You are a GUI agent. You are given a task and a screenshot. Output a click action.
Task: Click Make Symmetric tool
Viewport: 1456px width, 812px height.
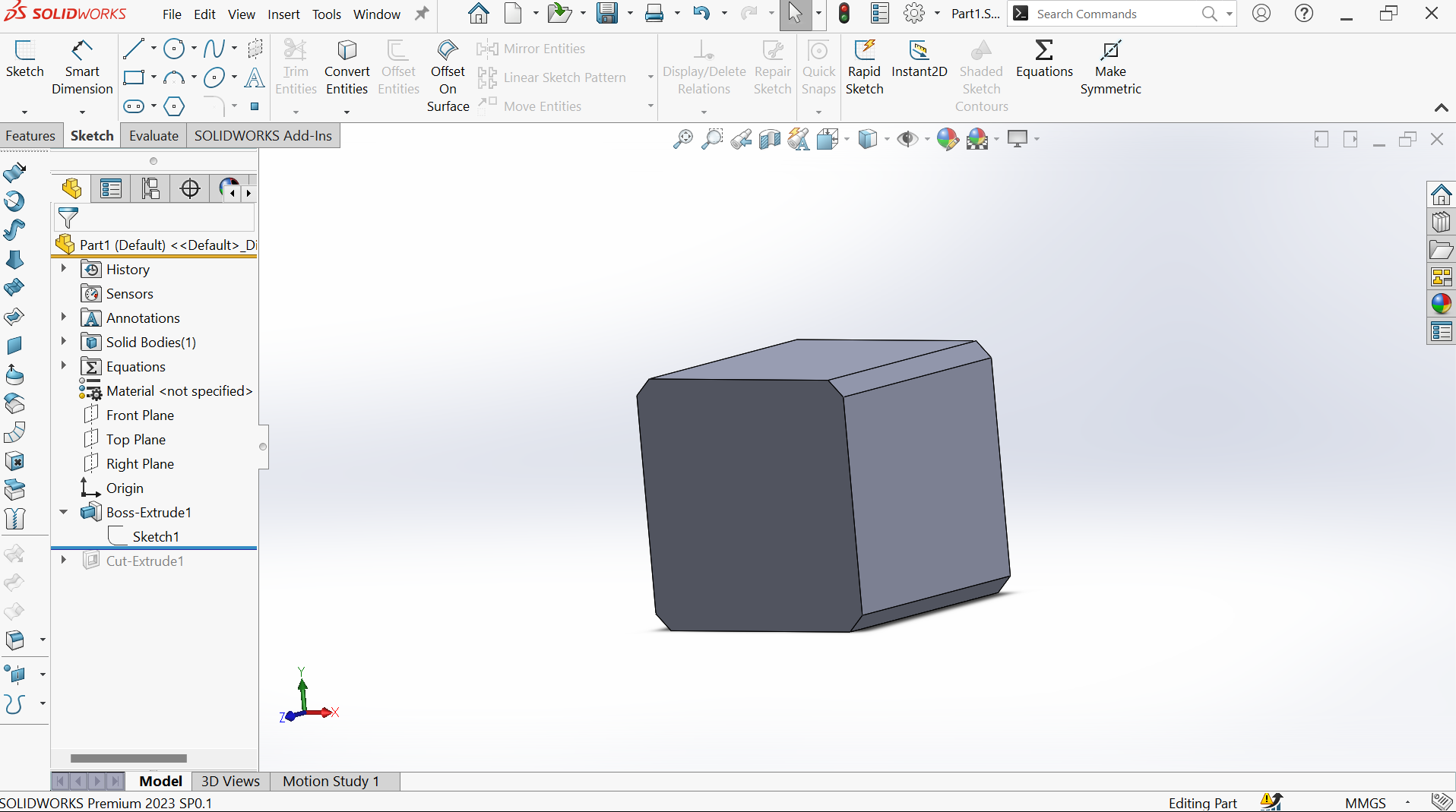[x=1110, y=68]
